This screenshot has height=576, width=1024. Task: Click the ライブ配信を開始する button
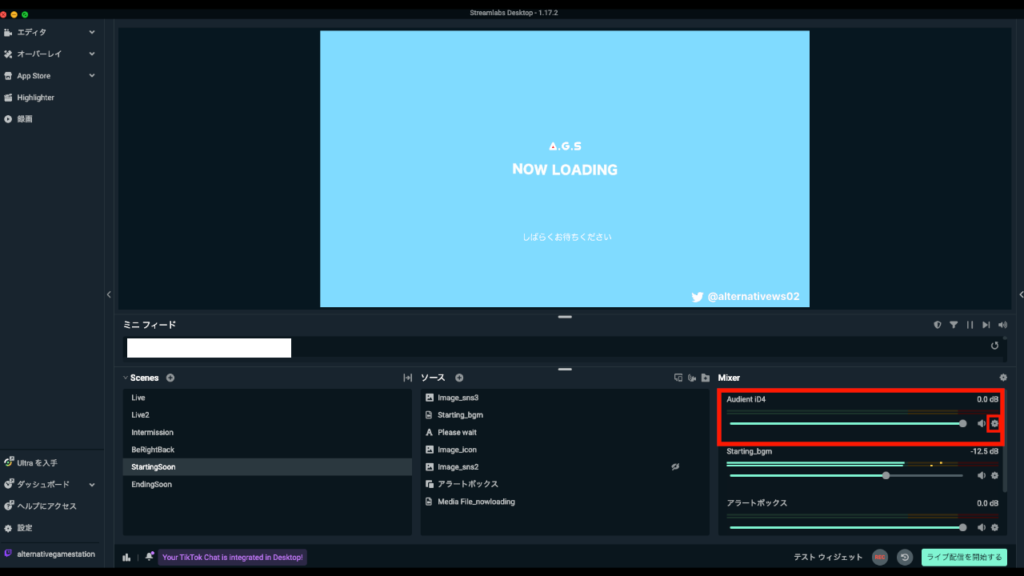964,557
